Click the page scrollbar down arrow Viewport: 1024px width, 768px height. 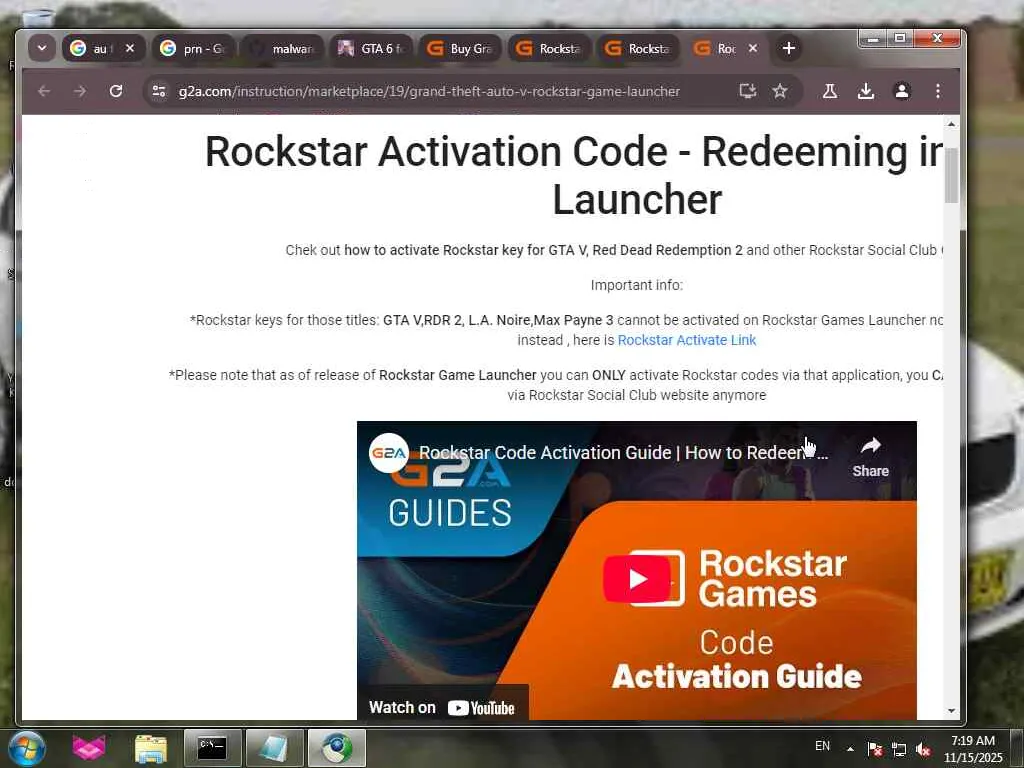click(x=952, y=711)
